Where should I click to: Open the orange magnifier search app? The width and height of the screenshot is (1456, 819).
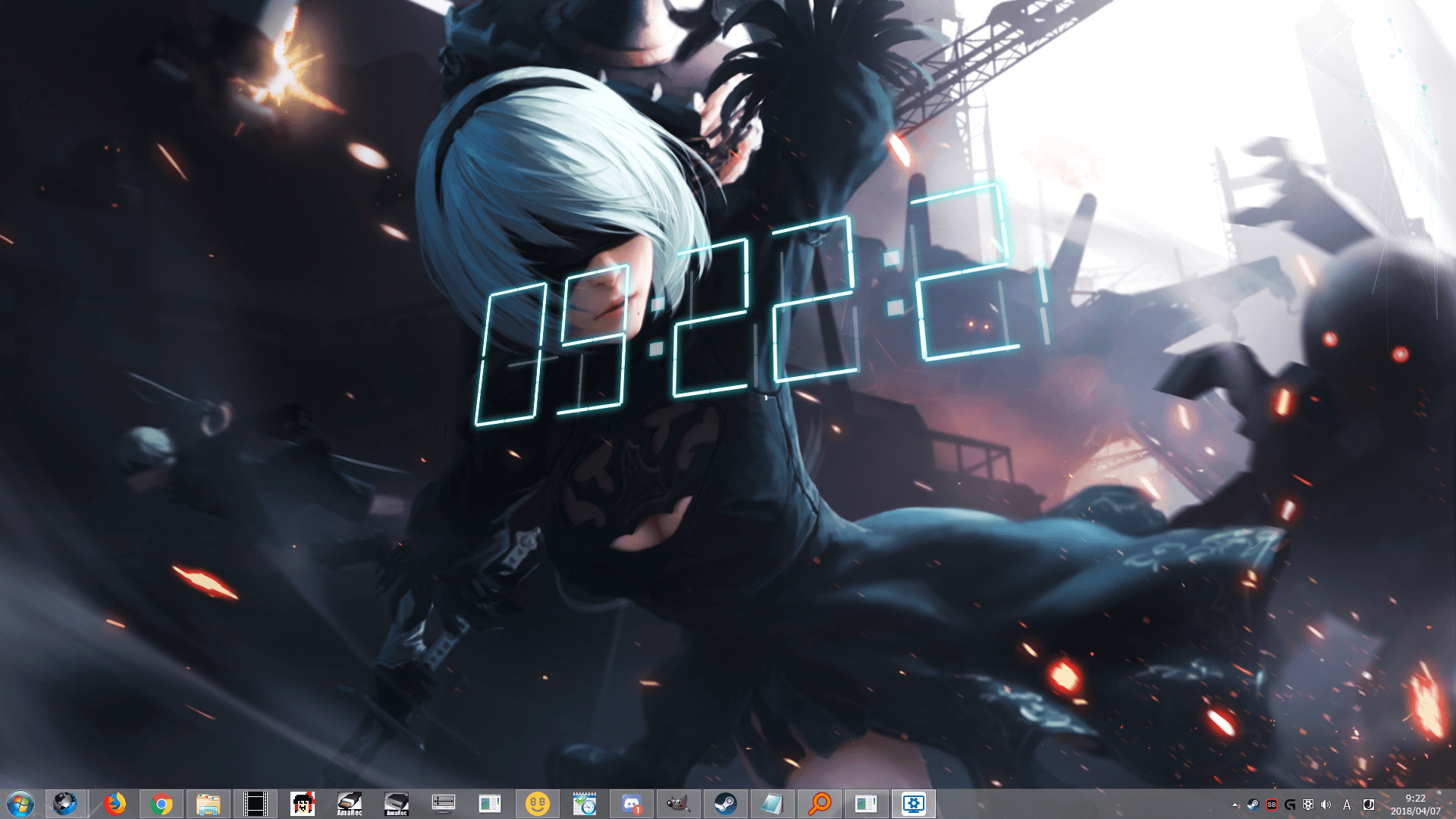[x=820, y=804]
